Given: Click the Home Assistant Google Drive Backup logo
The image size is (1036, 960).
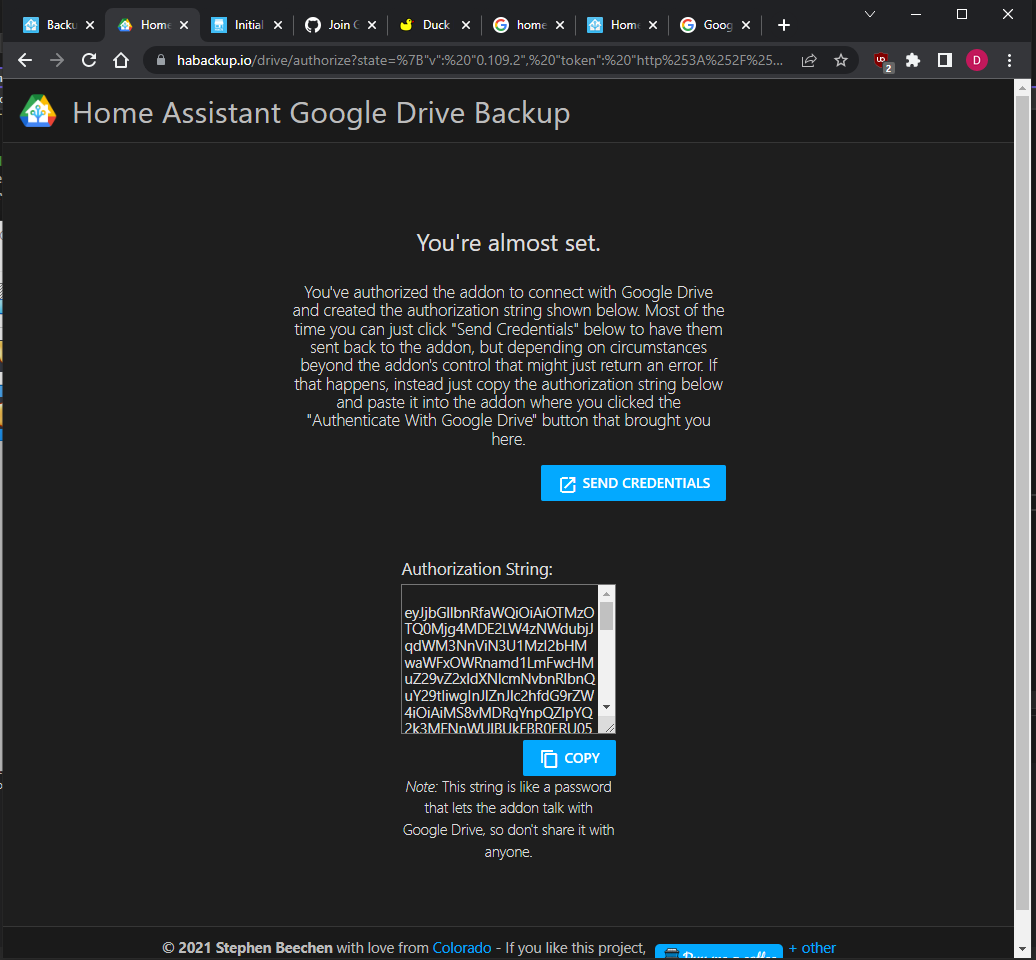Looking at the screenshot, I should pyautogui.click(x=38, y=112).
